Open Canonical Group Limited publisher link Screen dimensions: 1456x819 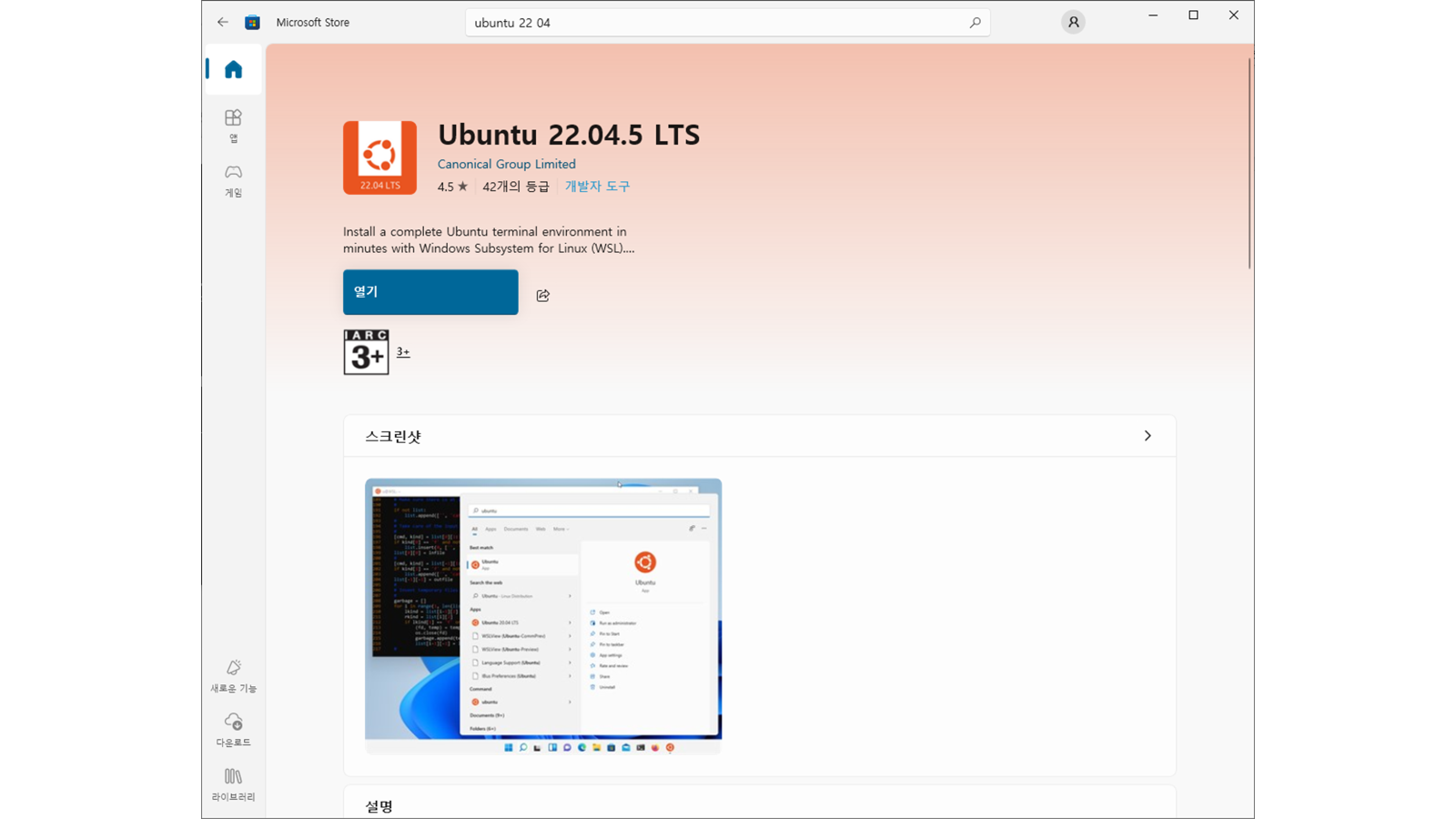point(507,164)
